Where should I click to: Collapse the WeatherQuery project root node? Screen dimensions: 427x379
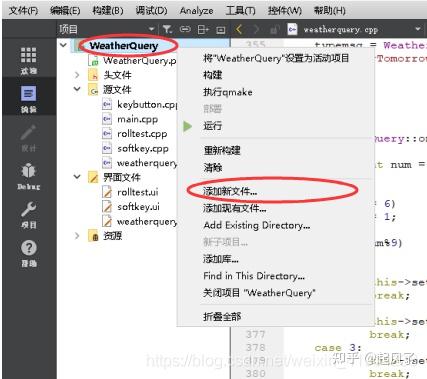63,45
